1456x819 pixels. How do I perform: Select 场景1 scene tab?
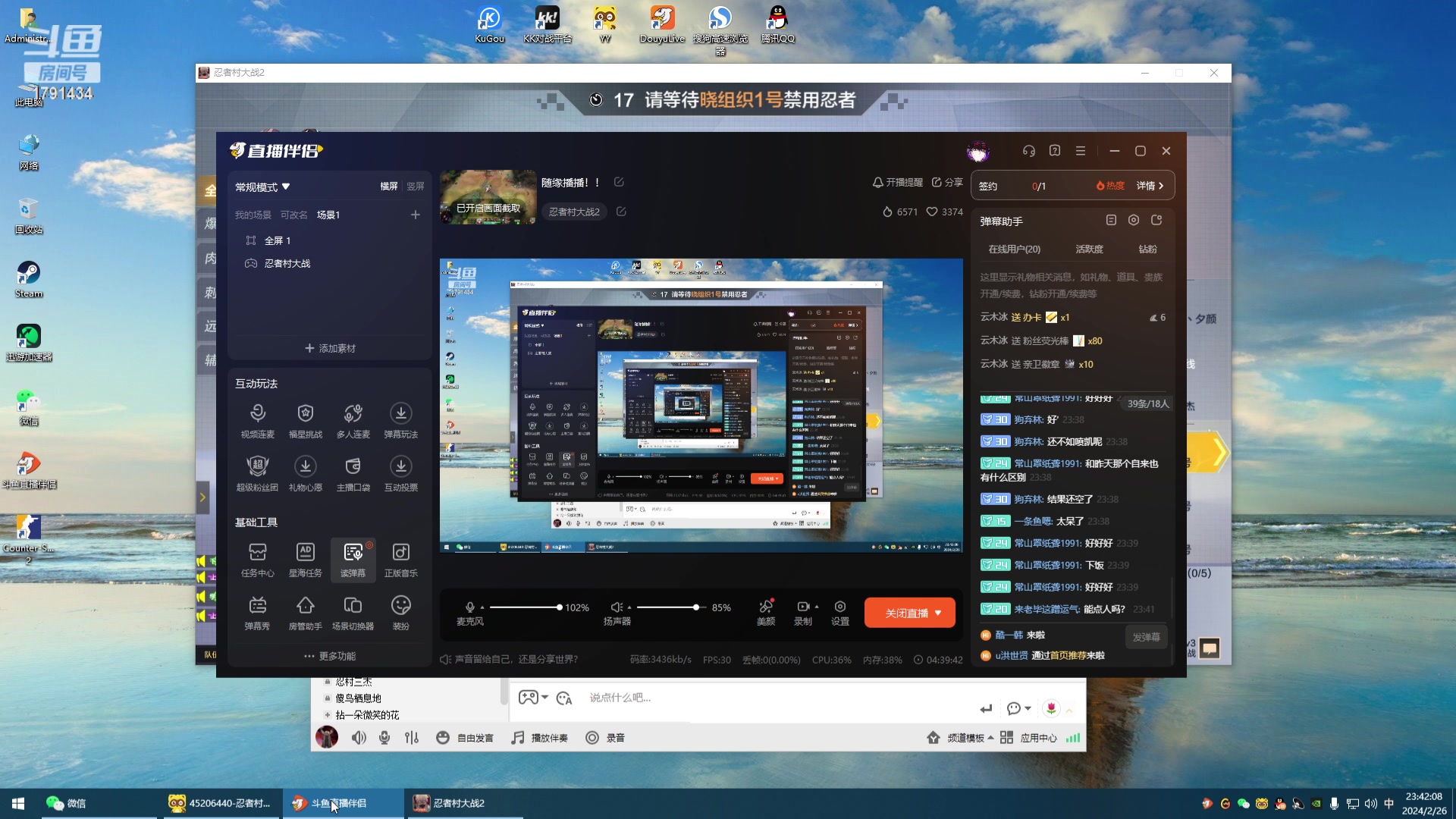click(328, 215)
